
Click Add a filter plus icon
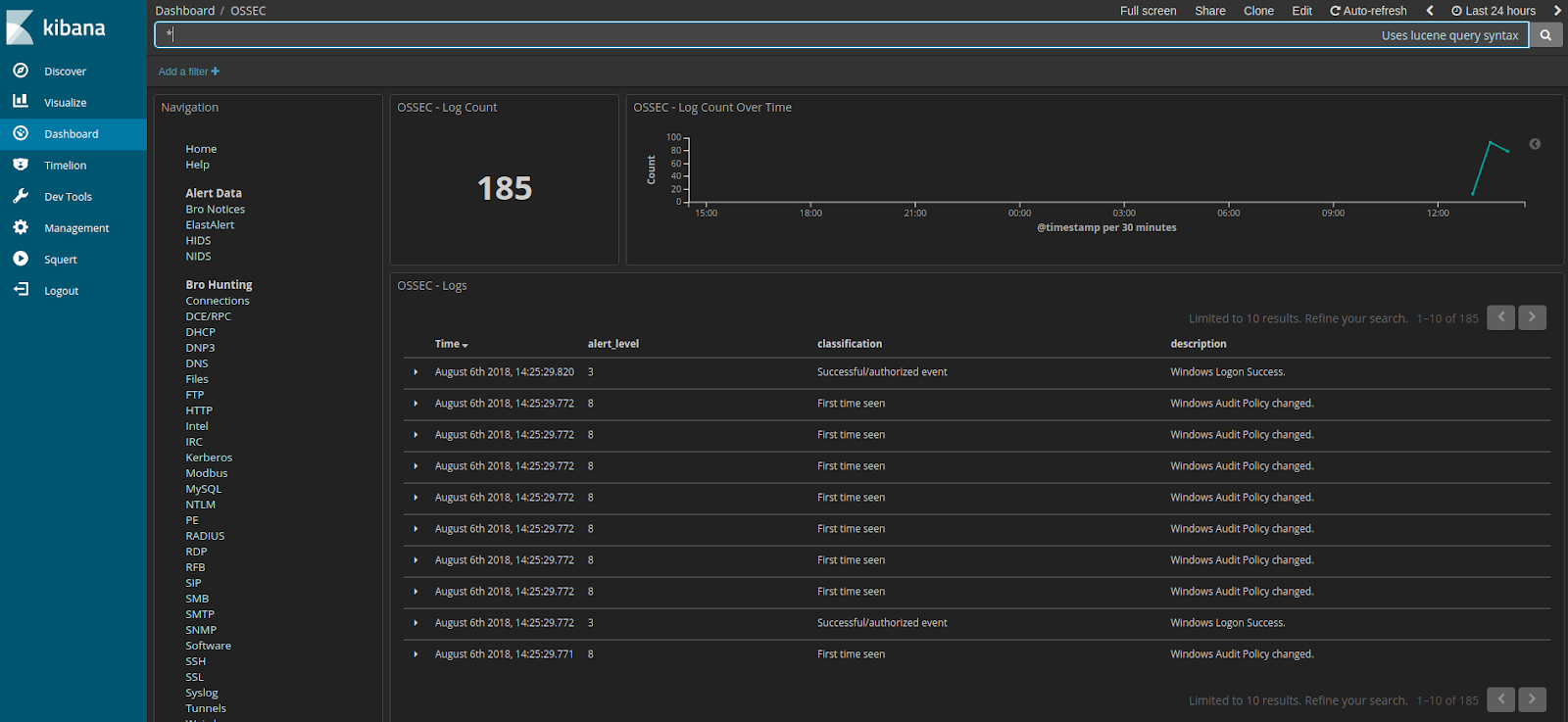coord(215,72)
